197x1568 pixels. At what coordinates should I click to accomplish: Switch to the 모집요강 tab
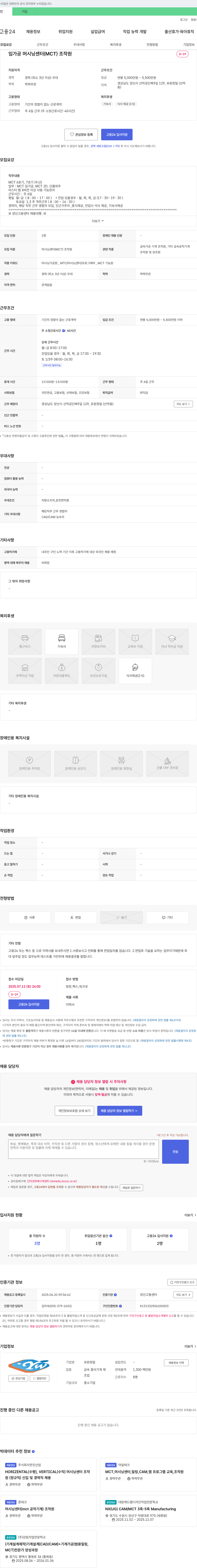pos(6,44)
